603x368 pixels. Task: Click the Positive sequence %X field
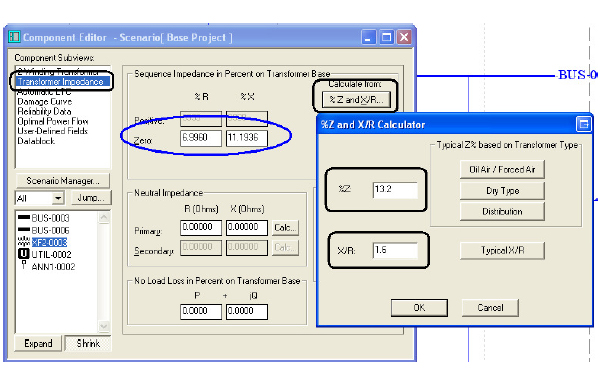click(x=247, y=118)
